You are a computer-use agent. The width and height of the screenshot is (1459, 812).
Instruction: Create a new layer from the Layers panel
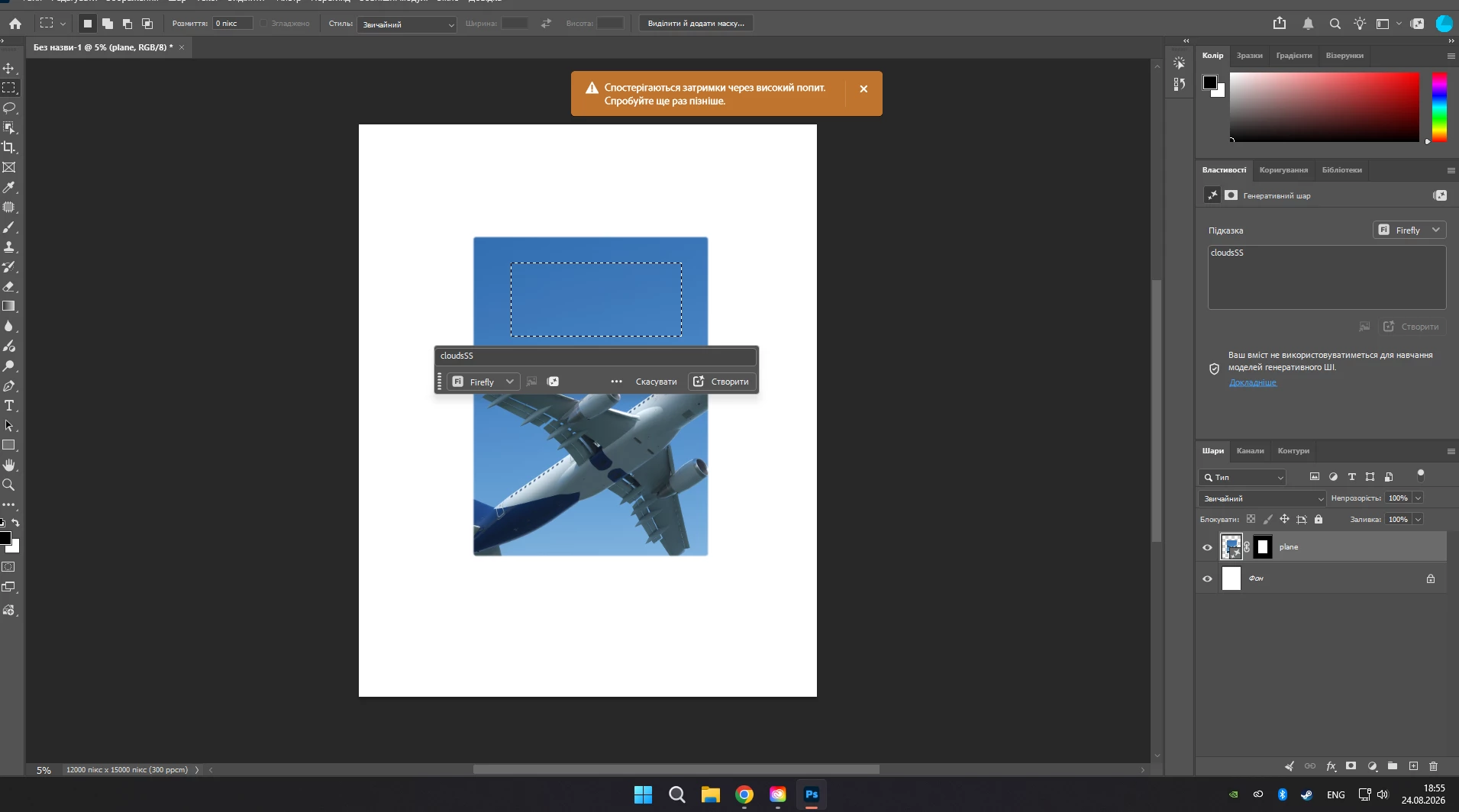(x=1413, y=766)
